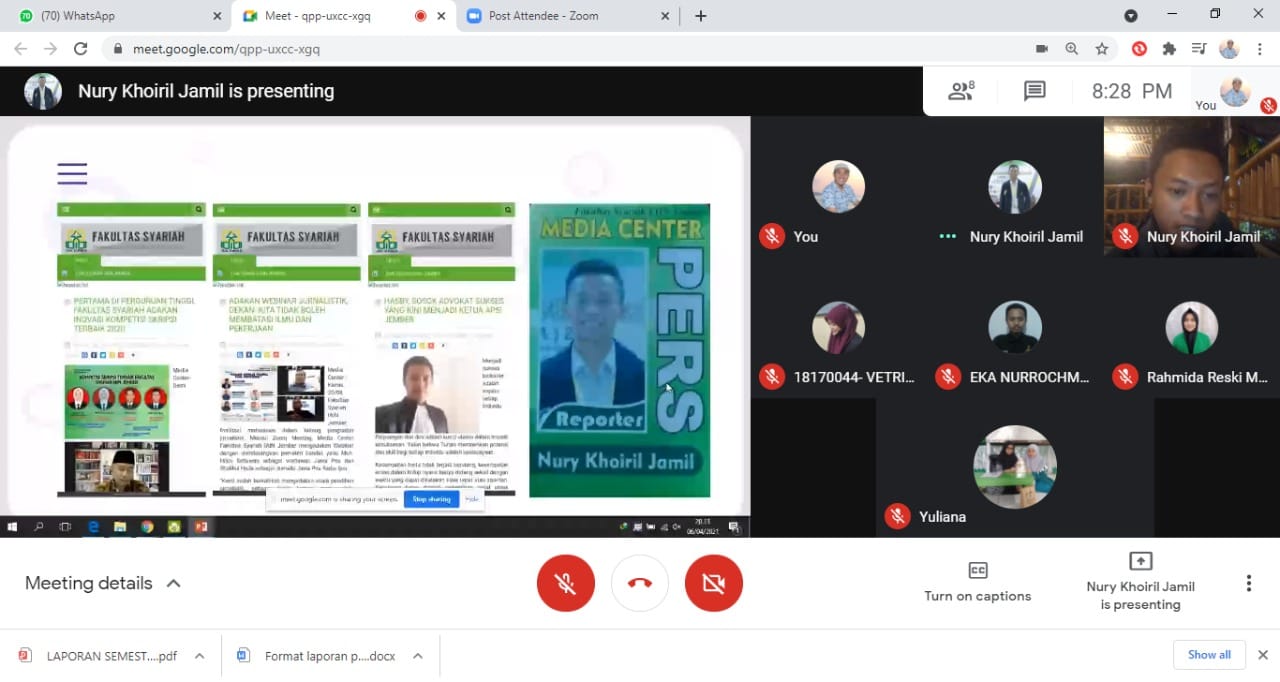Select Yuliana's participant tile

(x=1015, y=468)
